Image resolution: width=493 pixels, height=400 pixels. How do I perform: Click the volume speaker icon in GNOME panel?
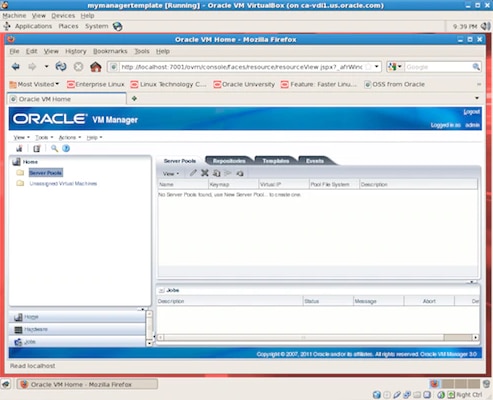[485, 26]
